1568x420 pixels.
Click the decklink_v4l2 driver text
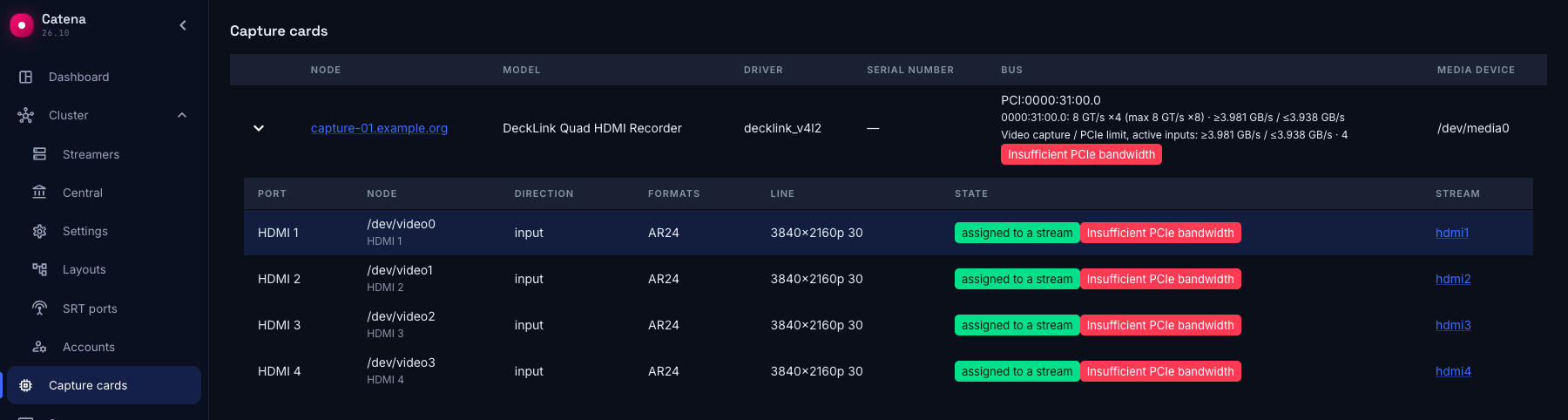click(782, 128)
